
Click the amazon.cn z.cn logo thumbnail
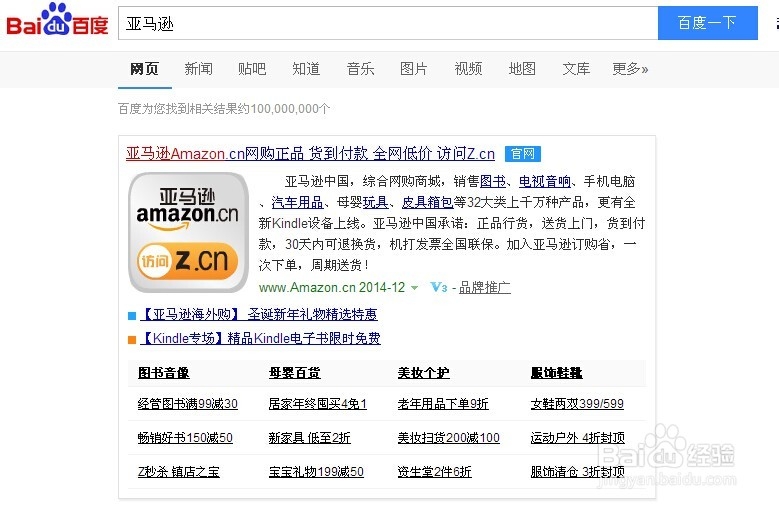point(188,232)
